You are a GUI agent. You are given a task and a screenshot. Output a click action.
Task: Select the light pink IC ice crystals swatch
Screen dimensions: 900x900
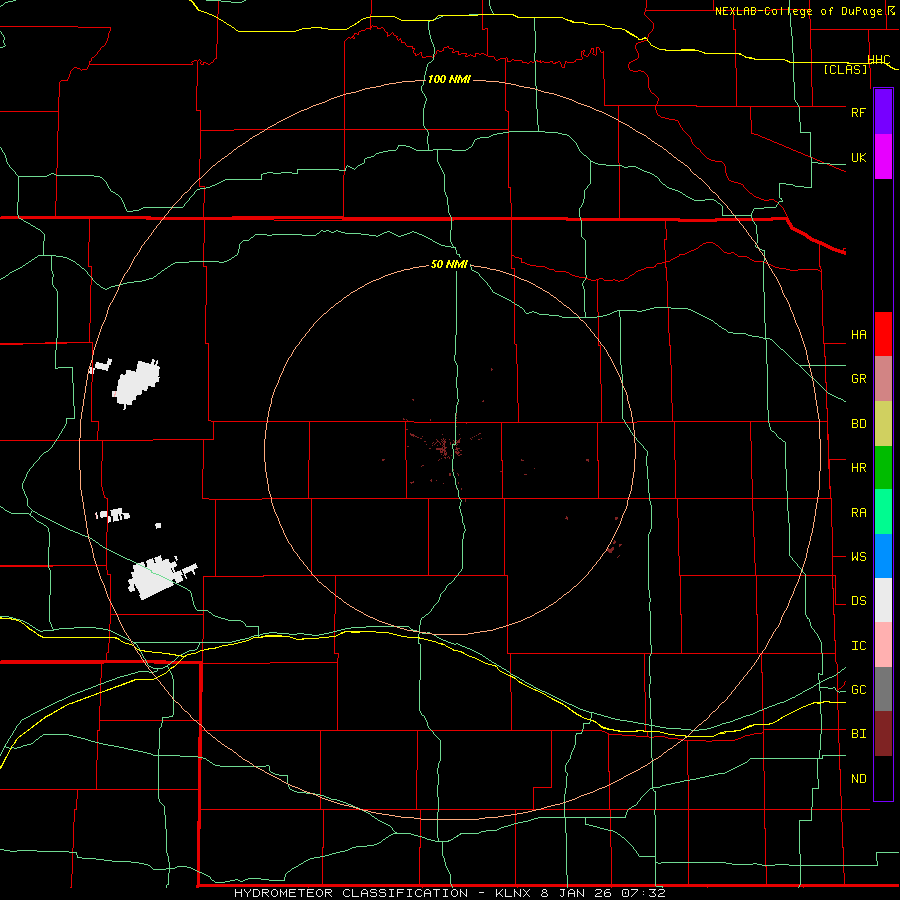(x=883, y=645)
